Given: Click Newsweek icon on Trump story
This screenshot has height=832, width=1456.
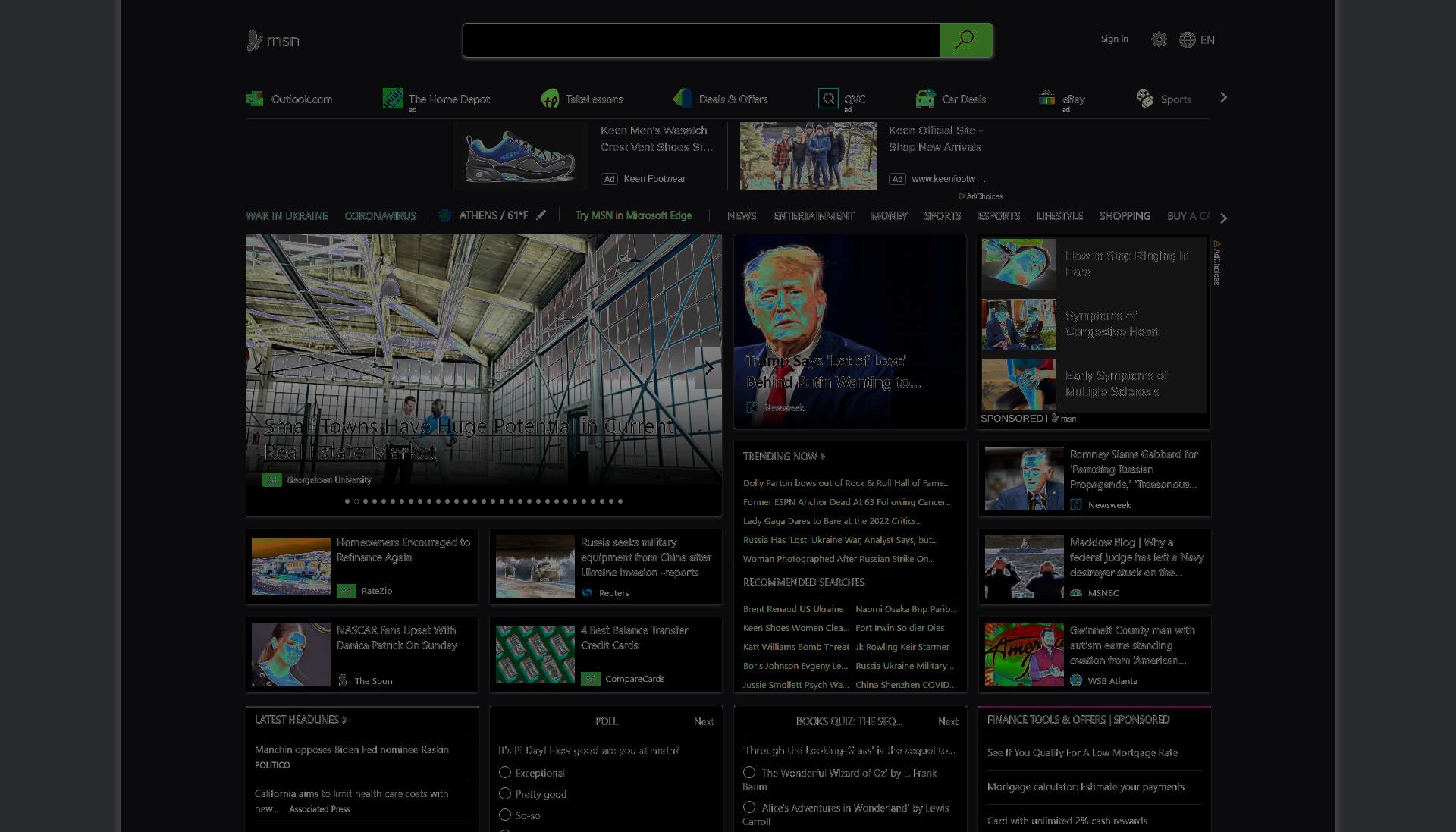Looking at the screenshot, I should tap(752, 407).
